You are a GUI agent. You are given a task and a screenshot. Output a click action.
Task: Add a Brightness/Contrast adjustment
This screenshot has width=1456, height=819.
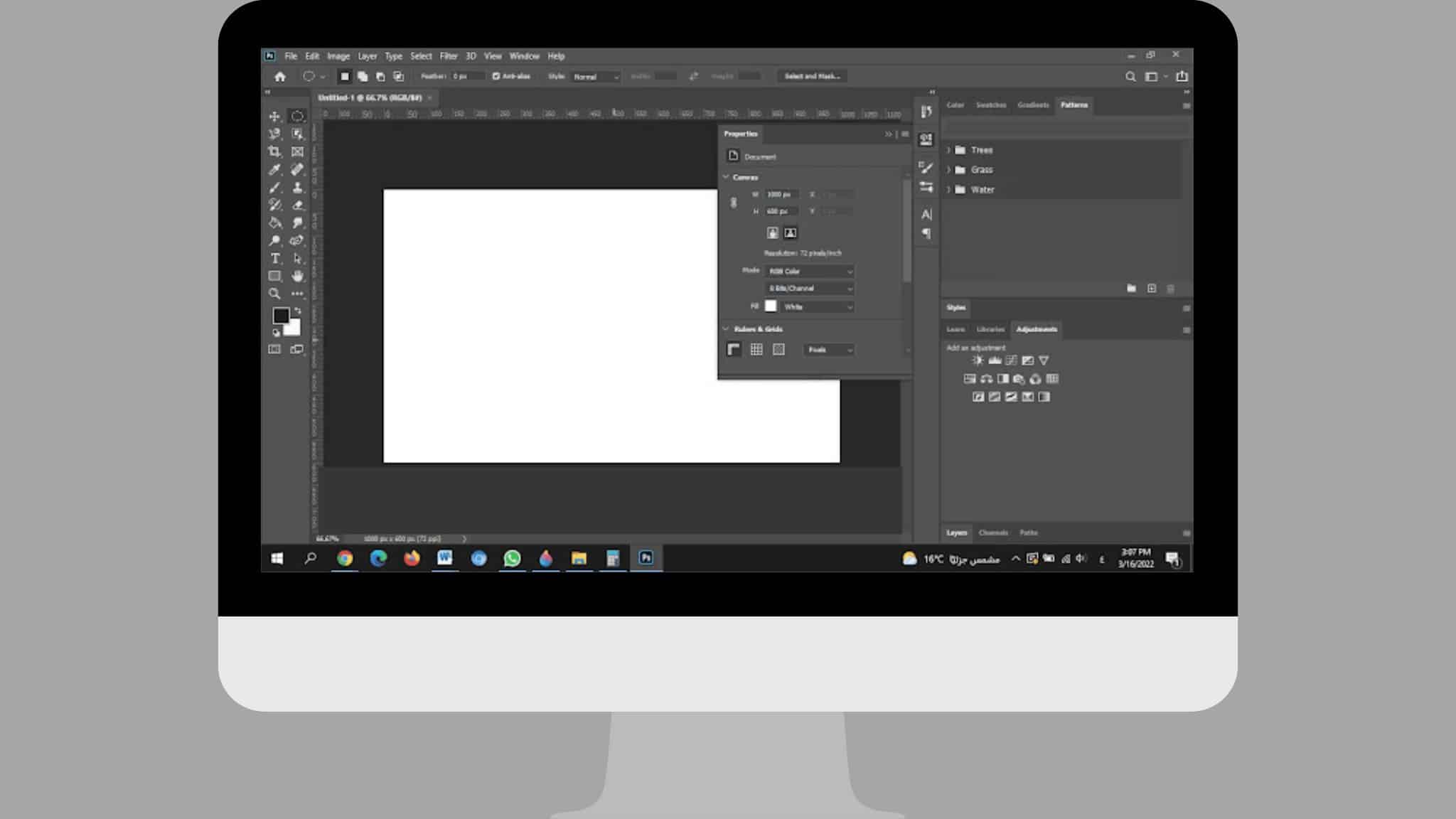978,360
